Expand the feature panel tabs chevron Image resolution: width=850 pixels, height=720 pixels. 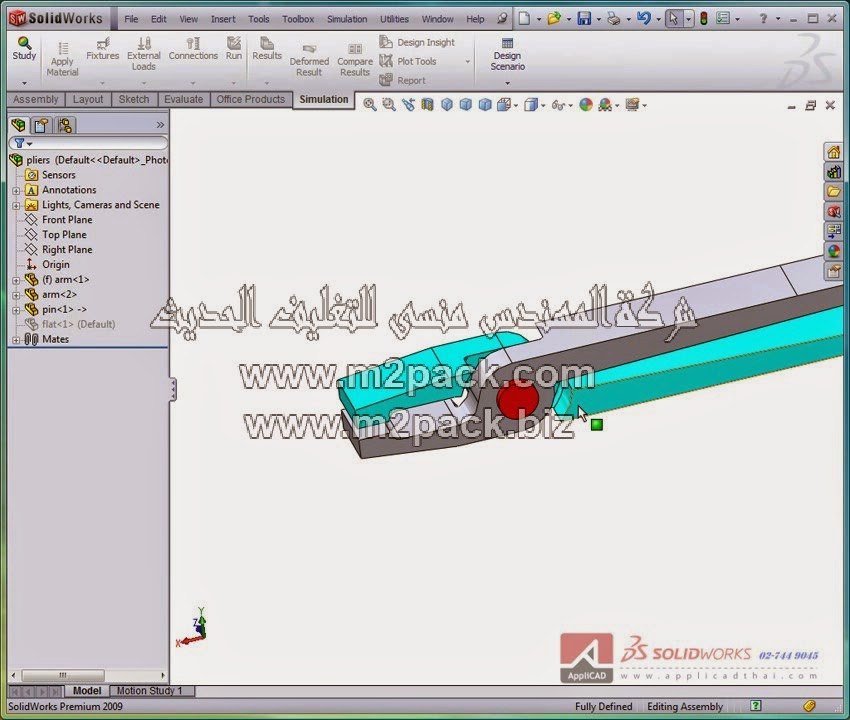[x=160, y=125]
